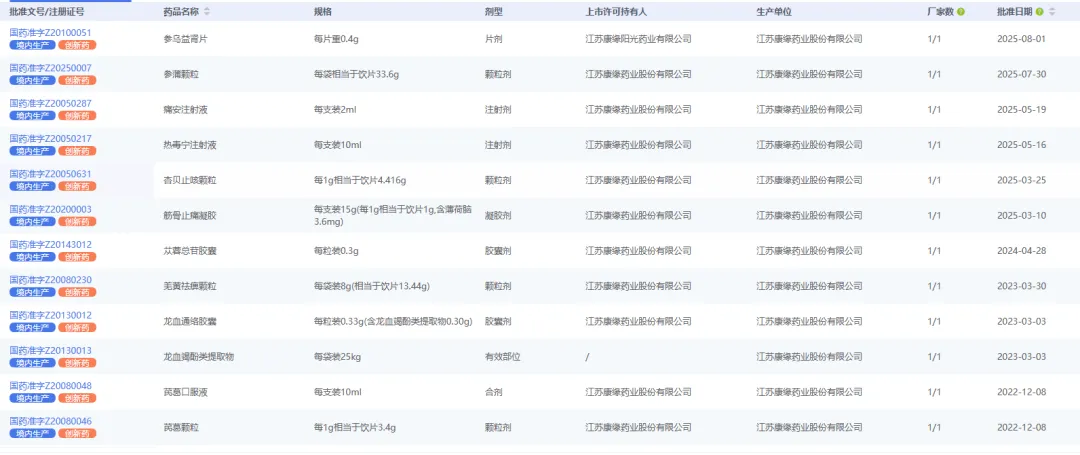Select the 热毒宁注射液 drug name cell
Viewport: 1080px width, 455px height.
coord(189,145)
